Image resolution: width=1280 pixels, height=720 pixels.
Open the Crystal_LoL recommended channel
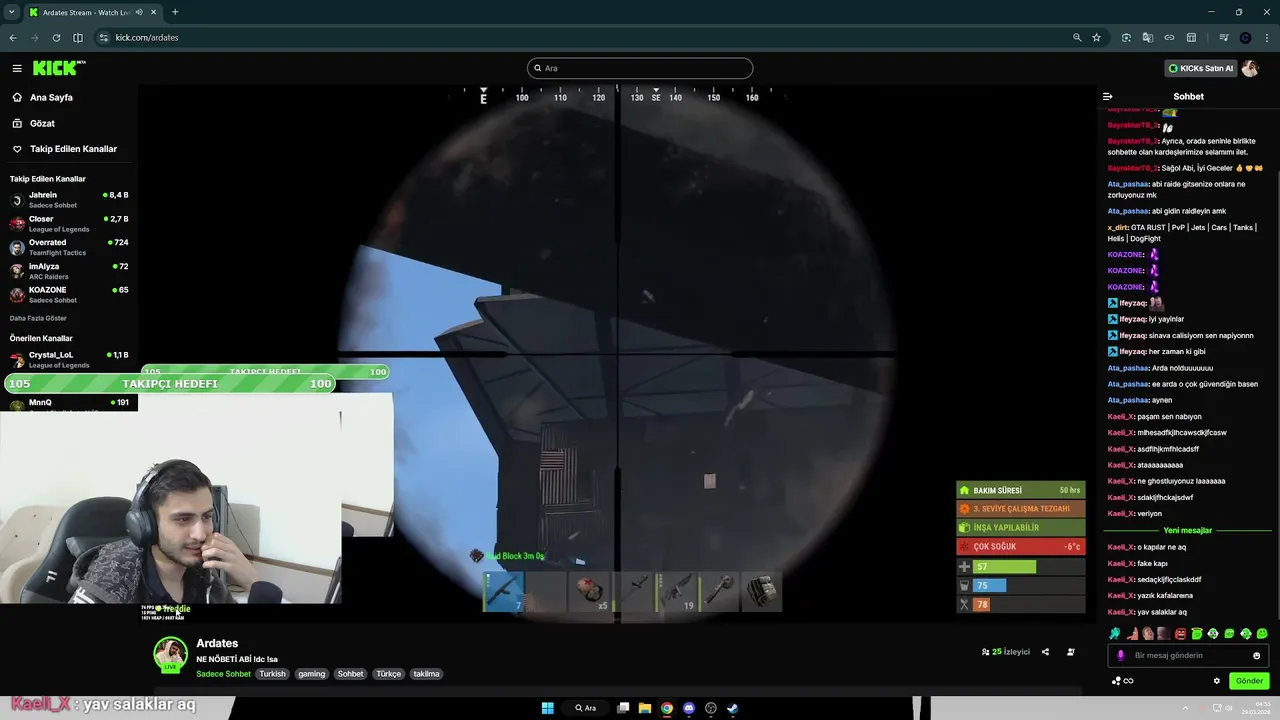pos(69,360)
